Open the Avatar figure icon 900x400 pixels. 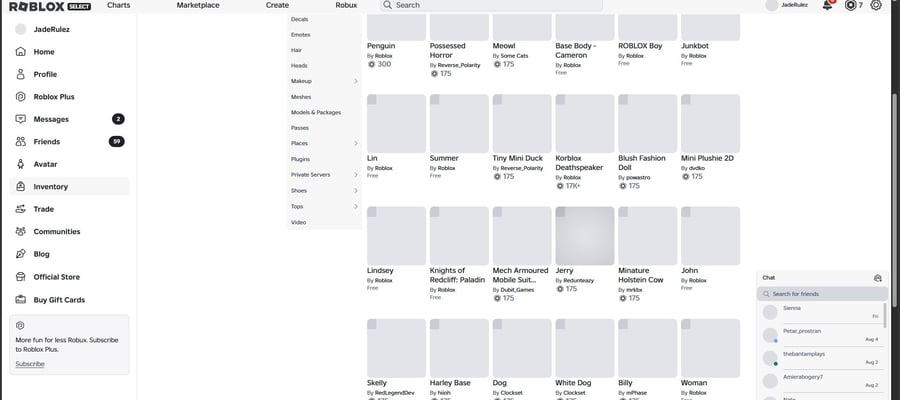21,164
